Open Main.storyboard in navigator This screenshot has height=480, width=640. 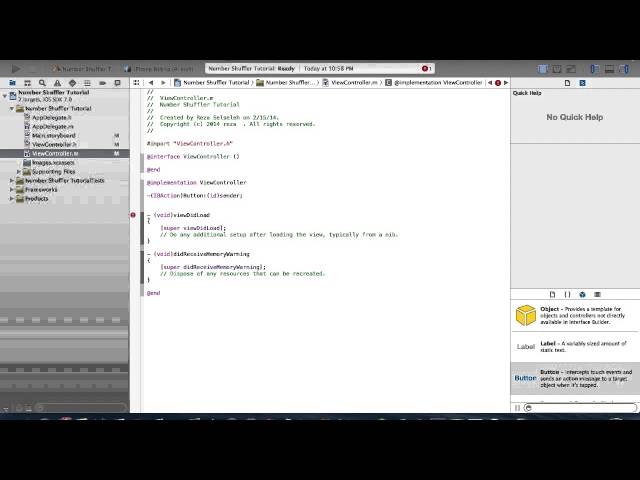(x=53, y=136)
